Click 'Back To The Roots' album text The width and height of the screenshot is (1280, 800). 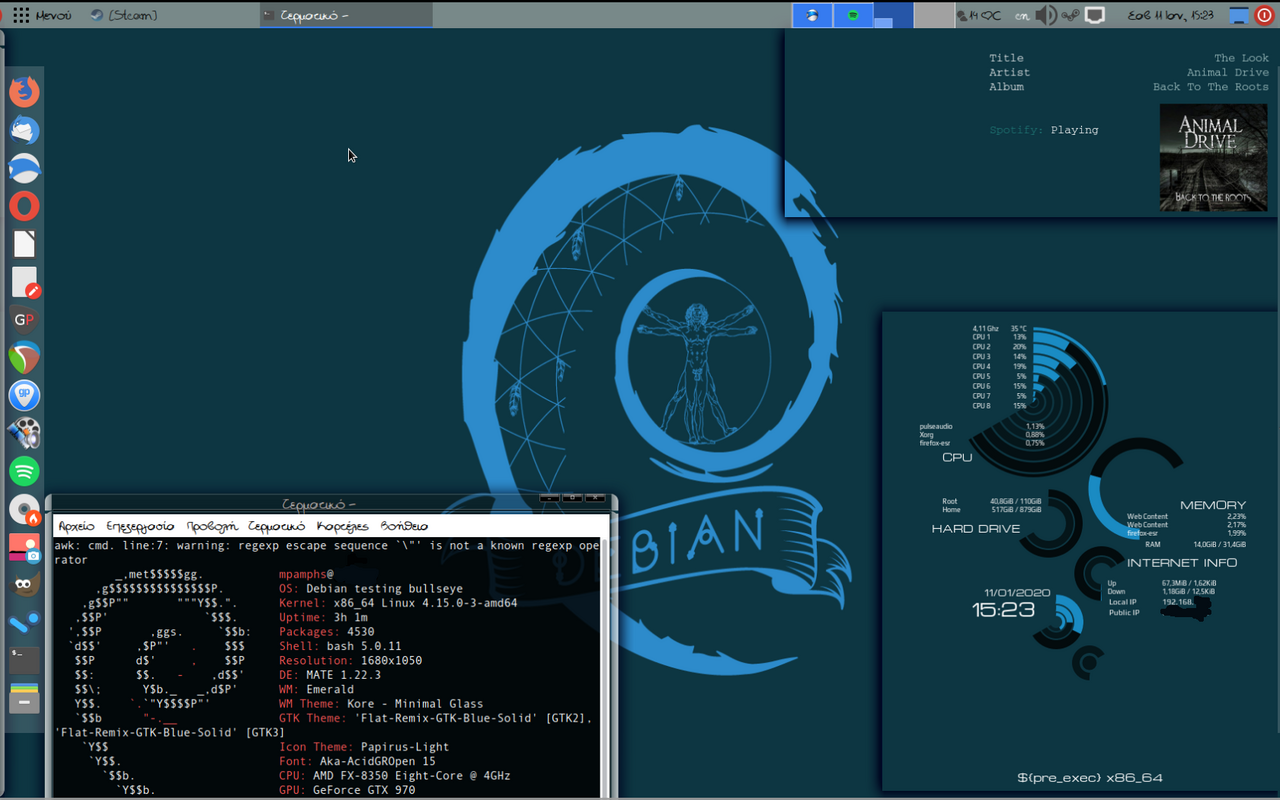click(1210, 87)
